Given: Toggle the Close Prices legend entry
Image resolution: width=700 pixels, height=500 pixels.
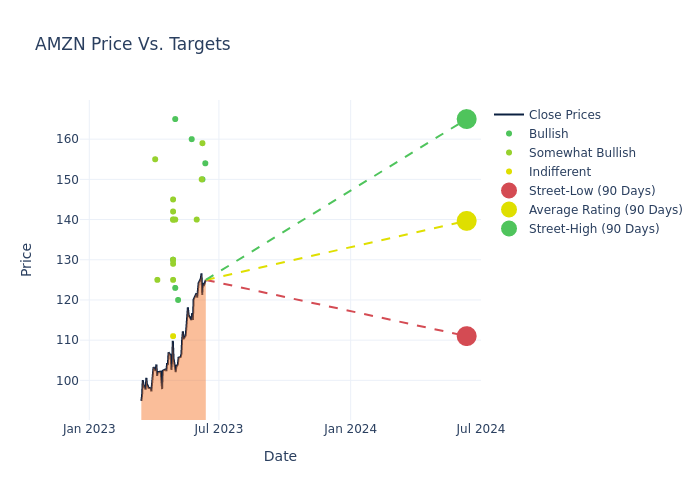Looking at the screenshot, I should click(564, 115).
